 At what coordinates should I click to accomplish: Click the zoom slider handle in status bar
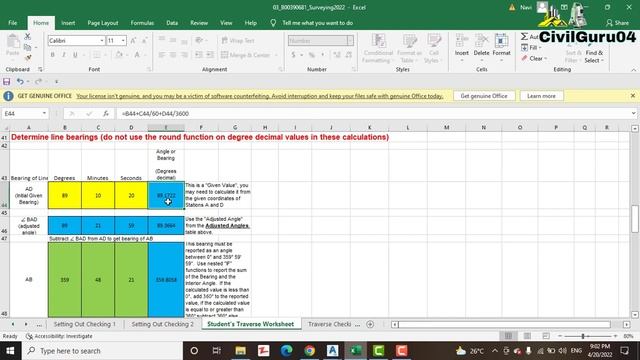pos(583,336)
